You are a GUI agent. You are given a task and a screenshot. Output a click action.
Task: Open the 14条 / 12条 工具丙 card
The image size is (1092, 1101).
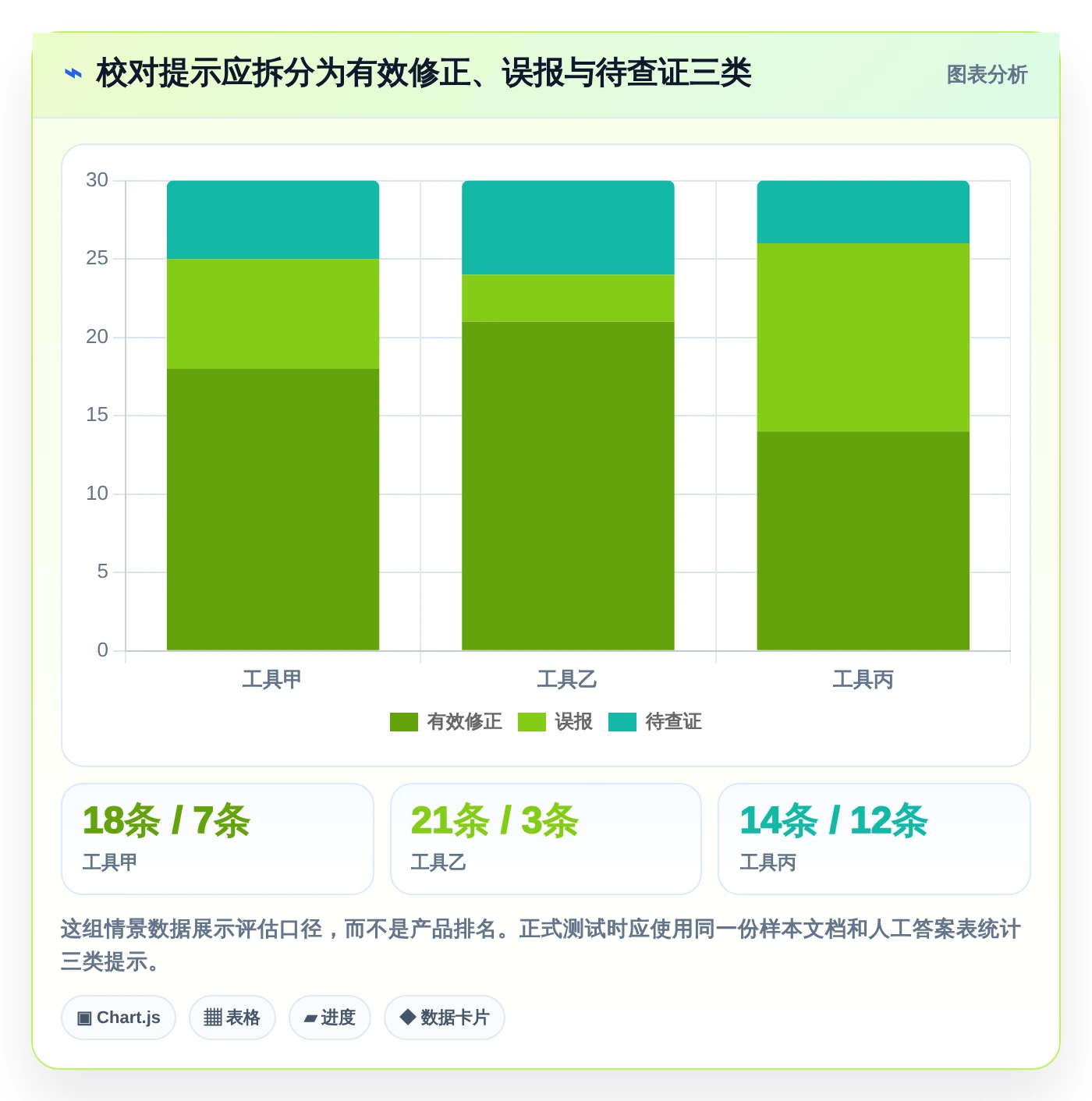tap(874, 839)
